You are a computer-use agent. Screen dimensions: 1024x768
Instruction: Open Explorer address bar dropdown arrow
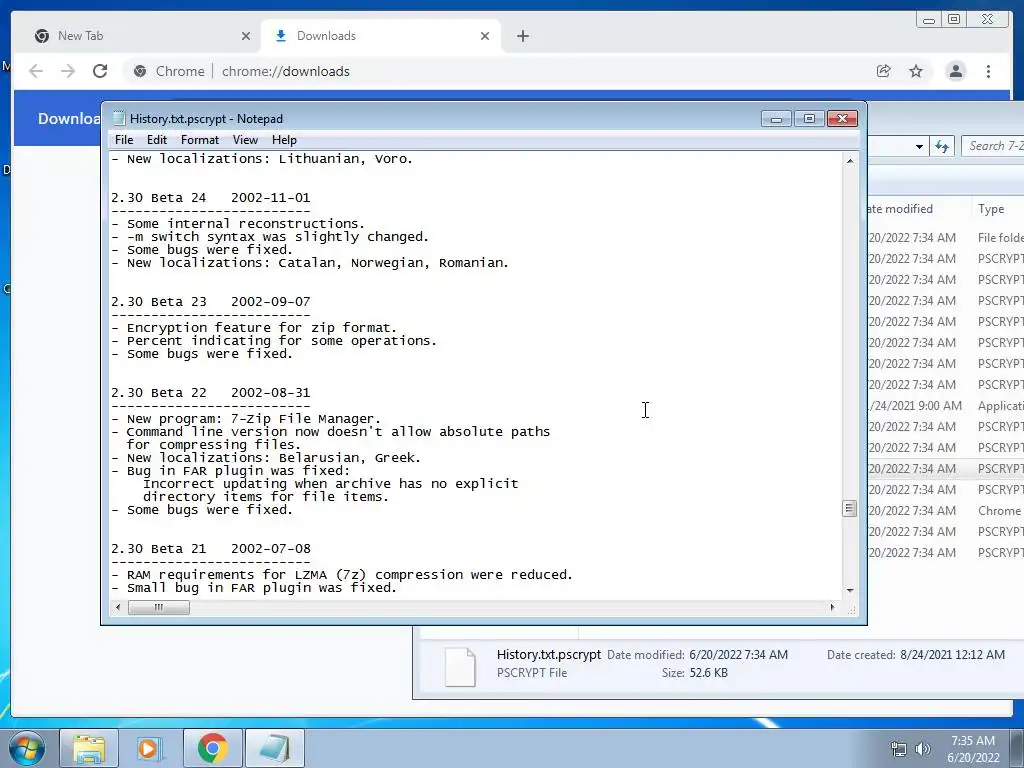(x=919, y=146)
